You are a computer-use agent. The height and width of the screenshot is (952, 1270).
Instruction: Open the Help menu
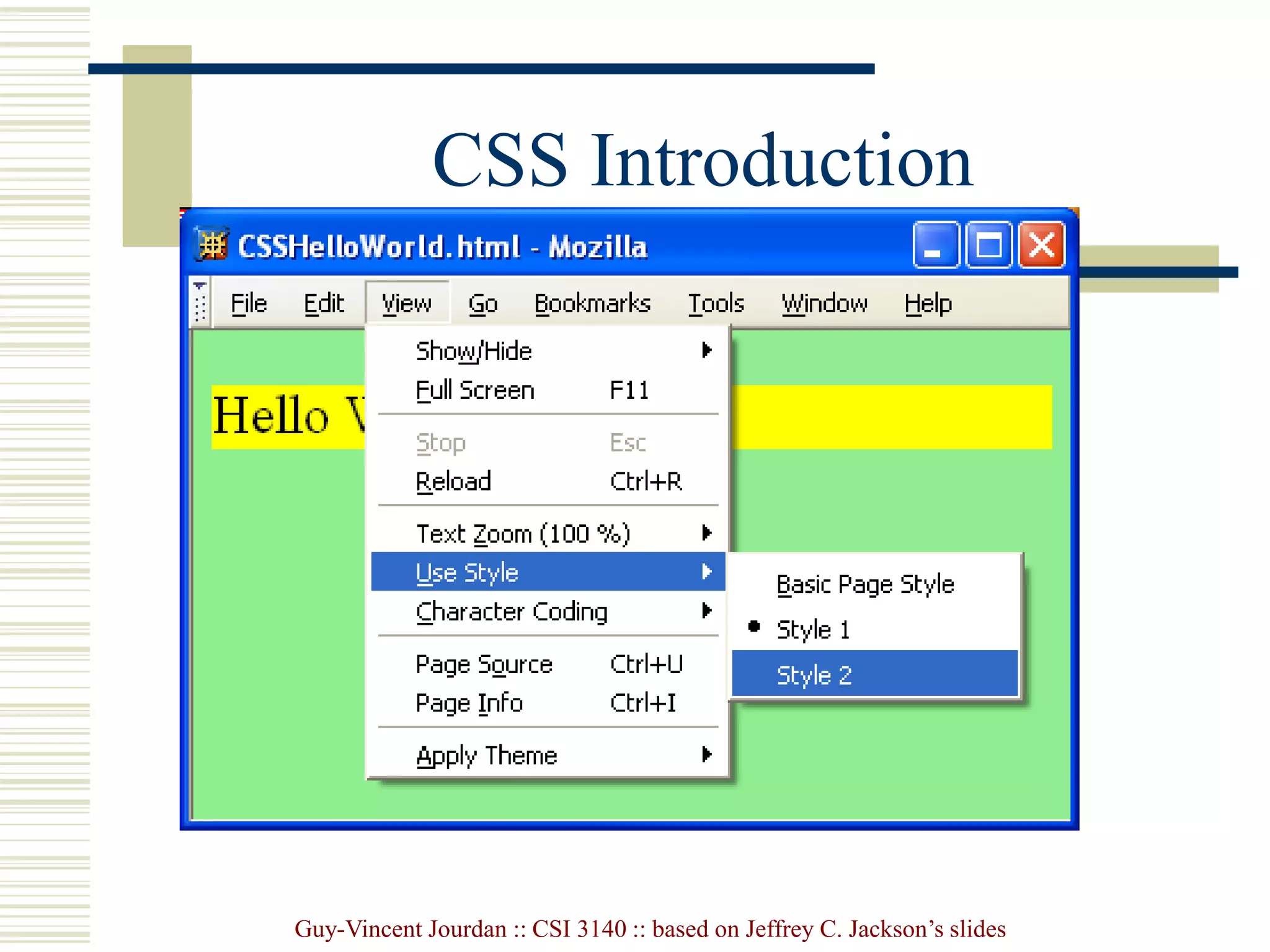(x=928, y=304)
